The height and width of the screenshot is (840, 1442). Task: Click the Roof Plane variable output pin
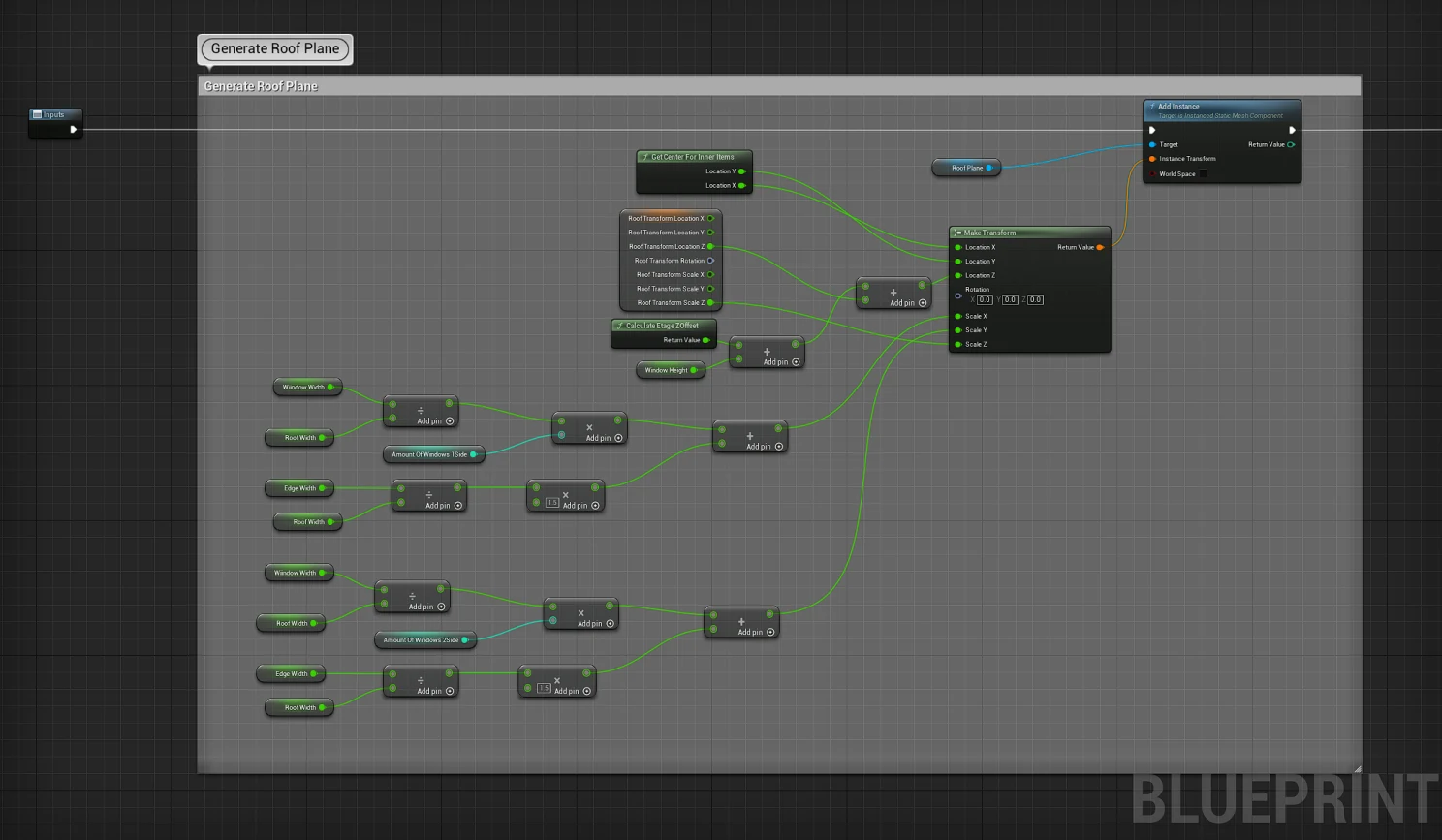tap(989, 168)
